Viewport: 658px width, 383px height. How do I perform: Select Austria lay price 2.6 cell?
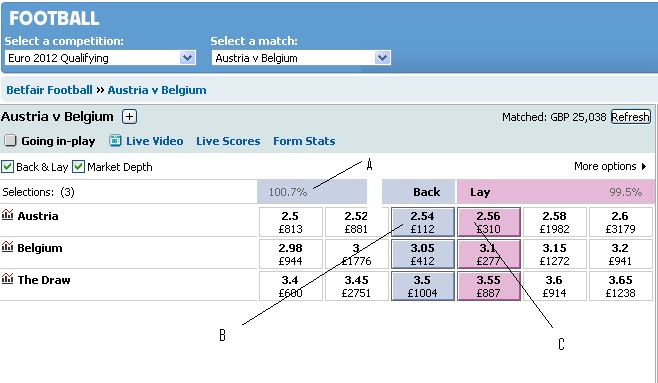click(x=620, y=222)
